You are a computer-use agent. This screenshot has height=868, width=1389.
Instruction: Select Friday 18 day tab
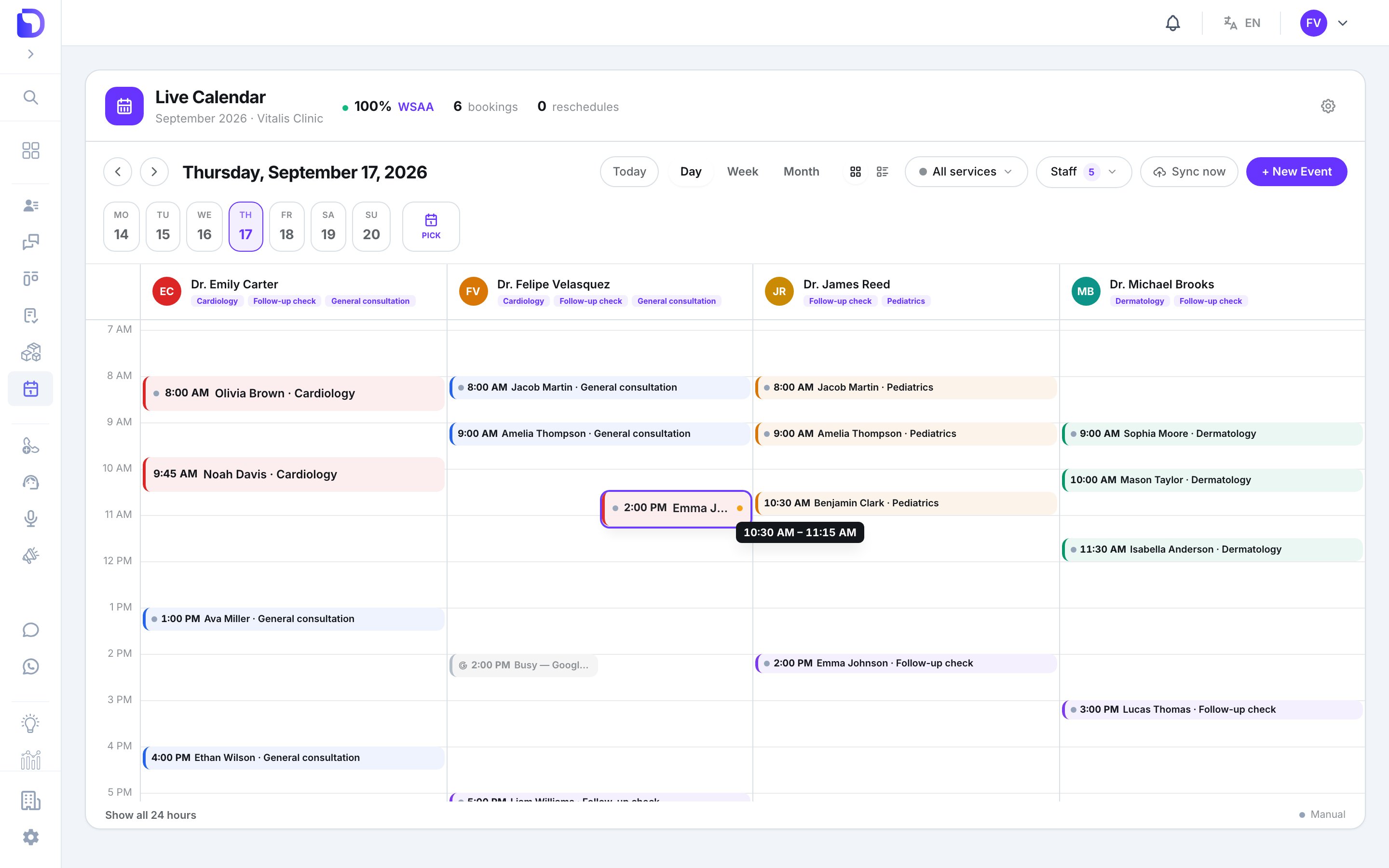click(286, 226)
